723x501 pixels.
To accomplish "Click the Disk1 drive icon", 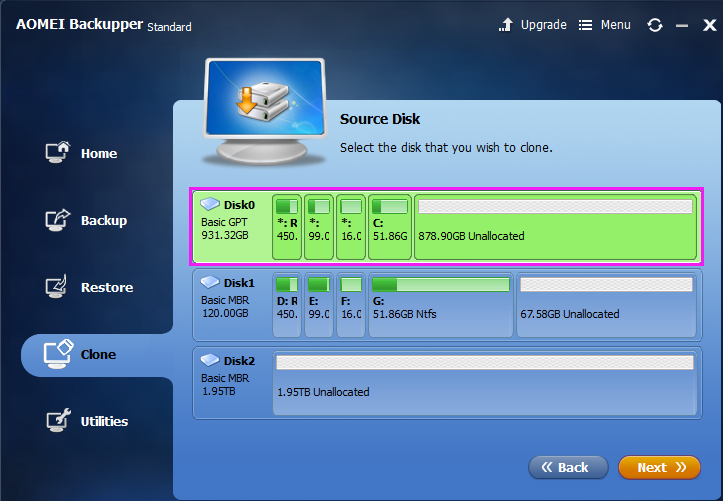I will point(210,281).
